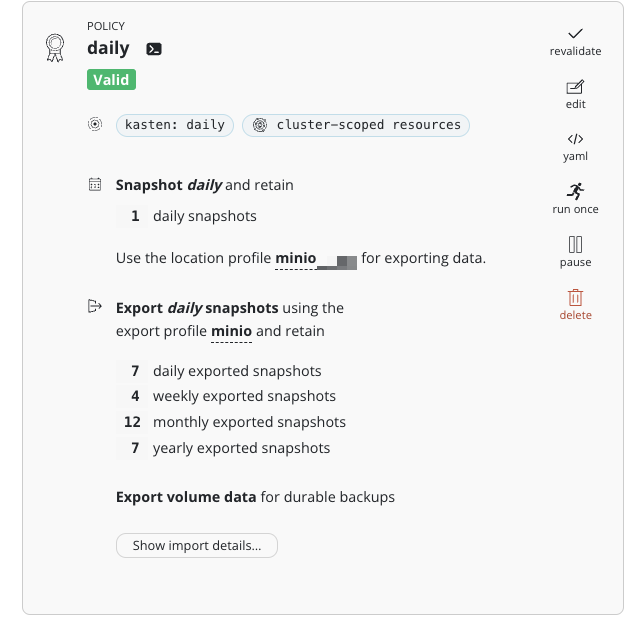Delete the daily policy trash icon
The height and width of the screenshot is (621, 643).
(x=575, y=297)
